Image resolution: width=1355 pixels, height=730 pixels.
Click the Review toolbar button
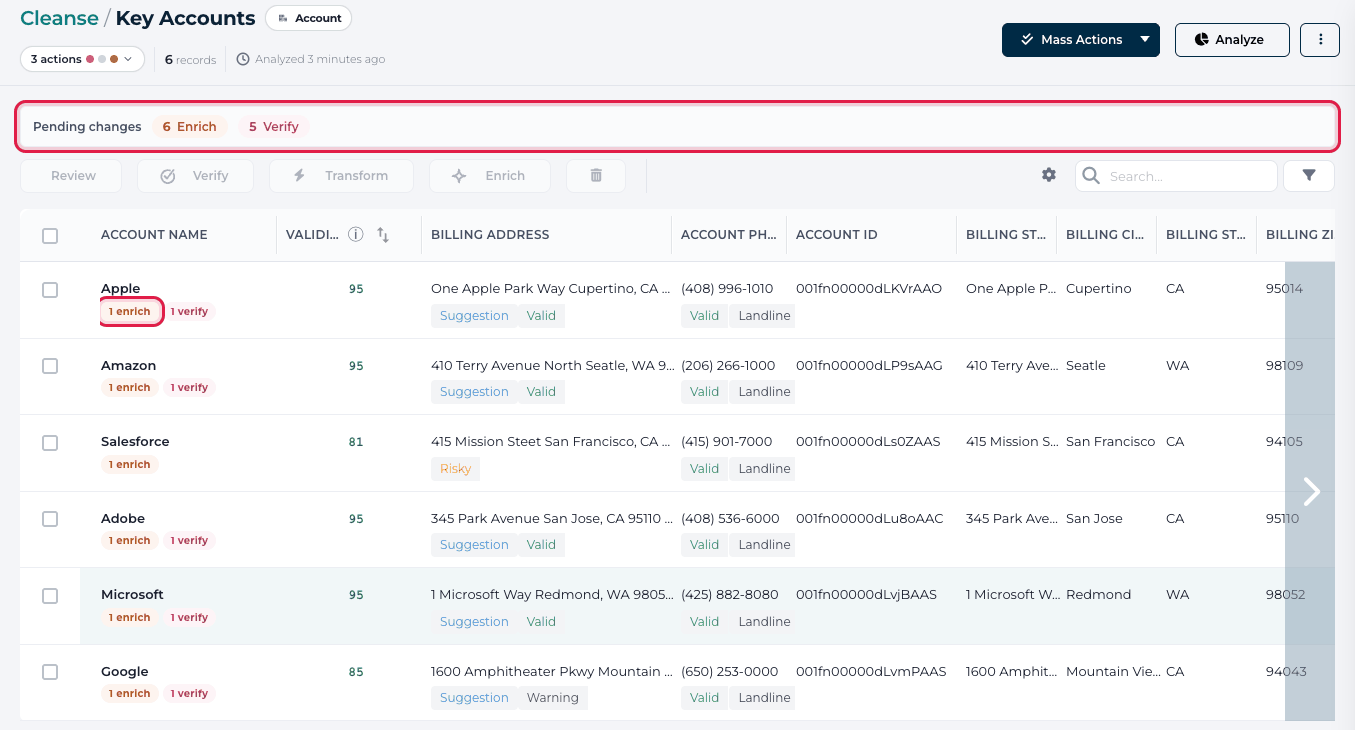71,175
